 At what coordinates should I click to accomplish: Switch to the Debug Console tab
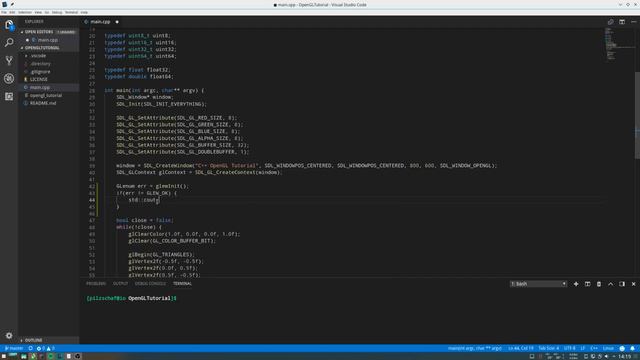(150, 284)
